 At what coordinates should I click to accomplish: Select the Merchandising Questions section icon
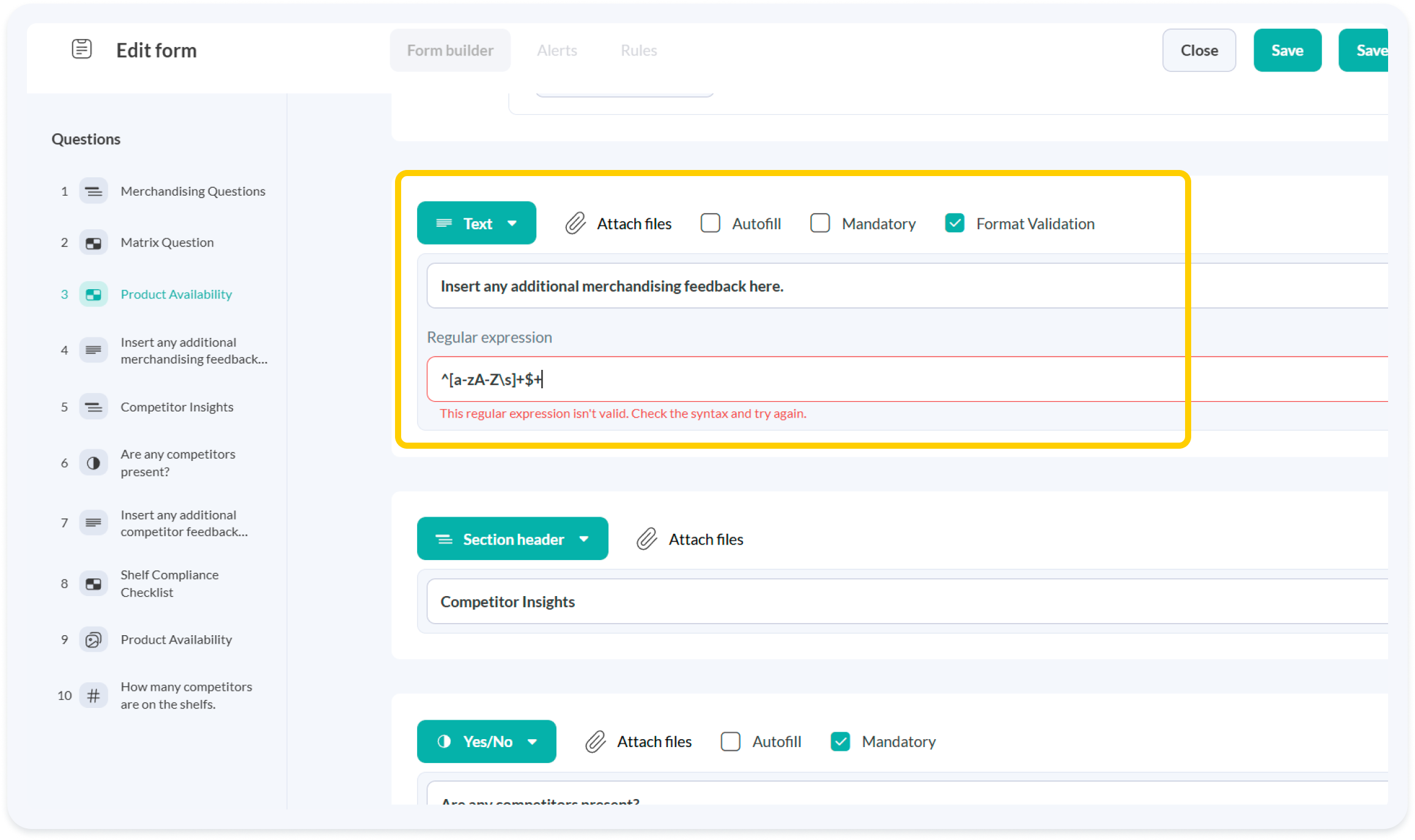[x=94, y=191]
